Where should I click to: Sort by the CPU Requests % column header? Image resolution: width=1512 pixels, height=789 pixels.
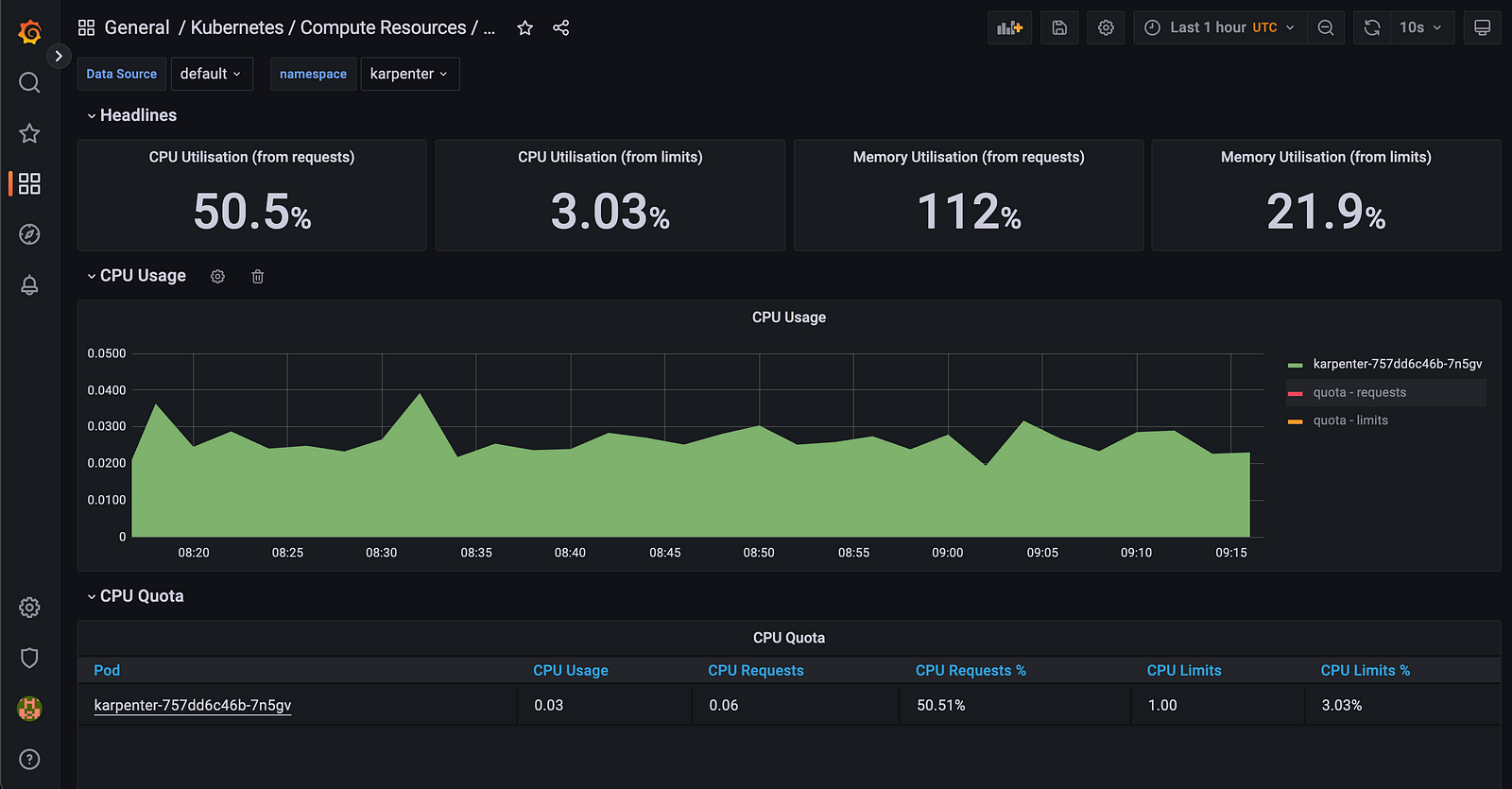pyautogui.click(x=971, y=670)
